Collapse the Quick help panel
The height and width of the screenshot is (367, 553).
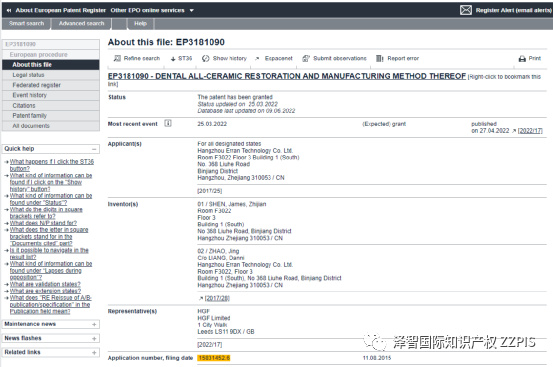tap(94, 149)
